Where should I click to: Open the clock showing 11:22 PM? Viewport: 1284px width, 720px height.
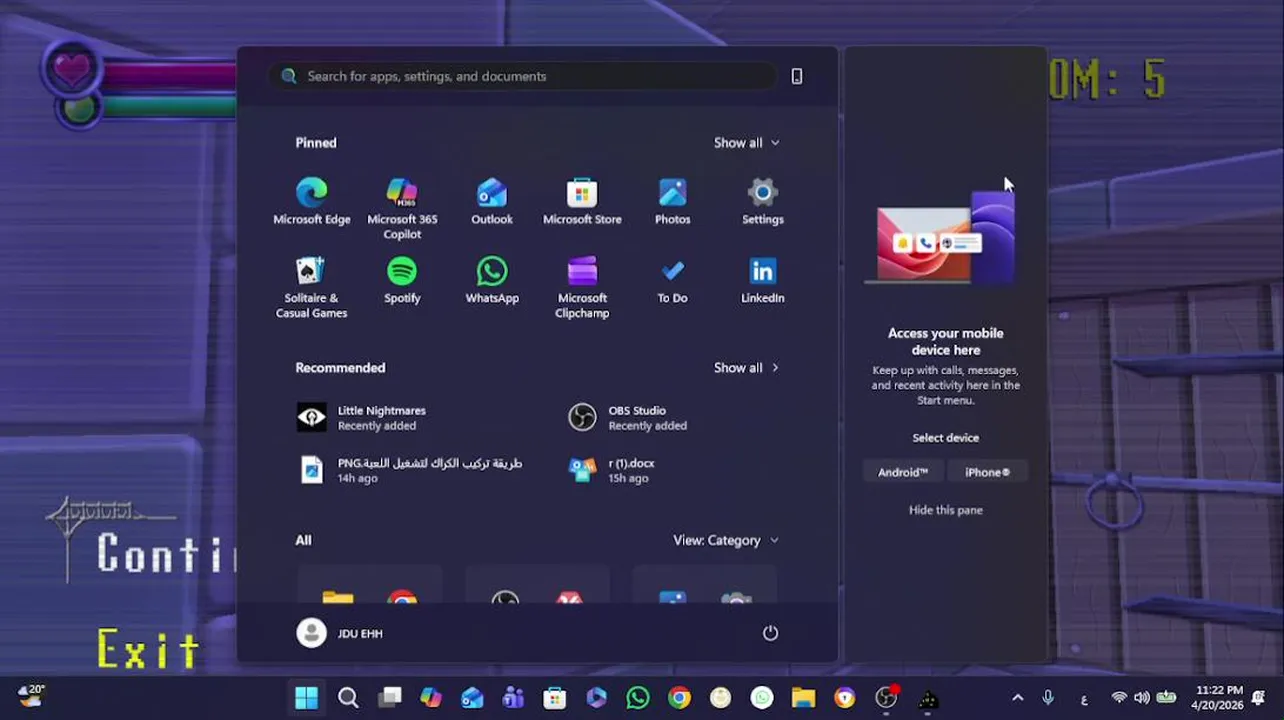(1218, 697)
